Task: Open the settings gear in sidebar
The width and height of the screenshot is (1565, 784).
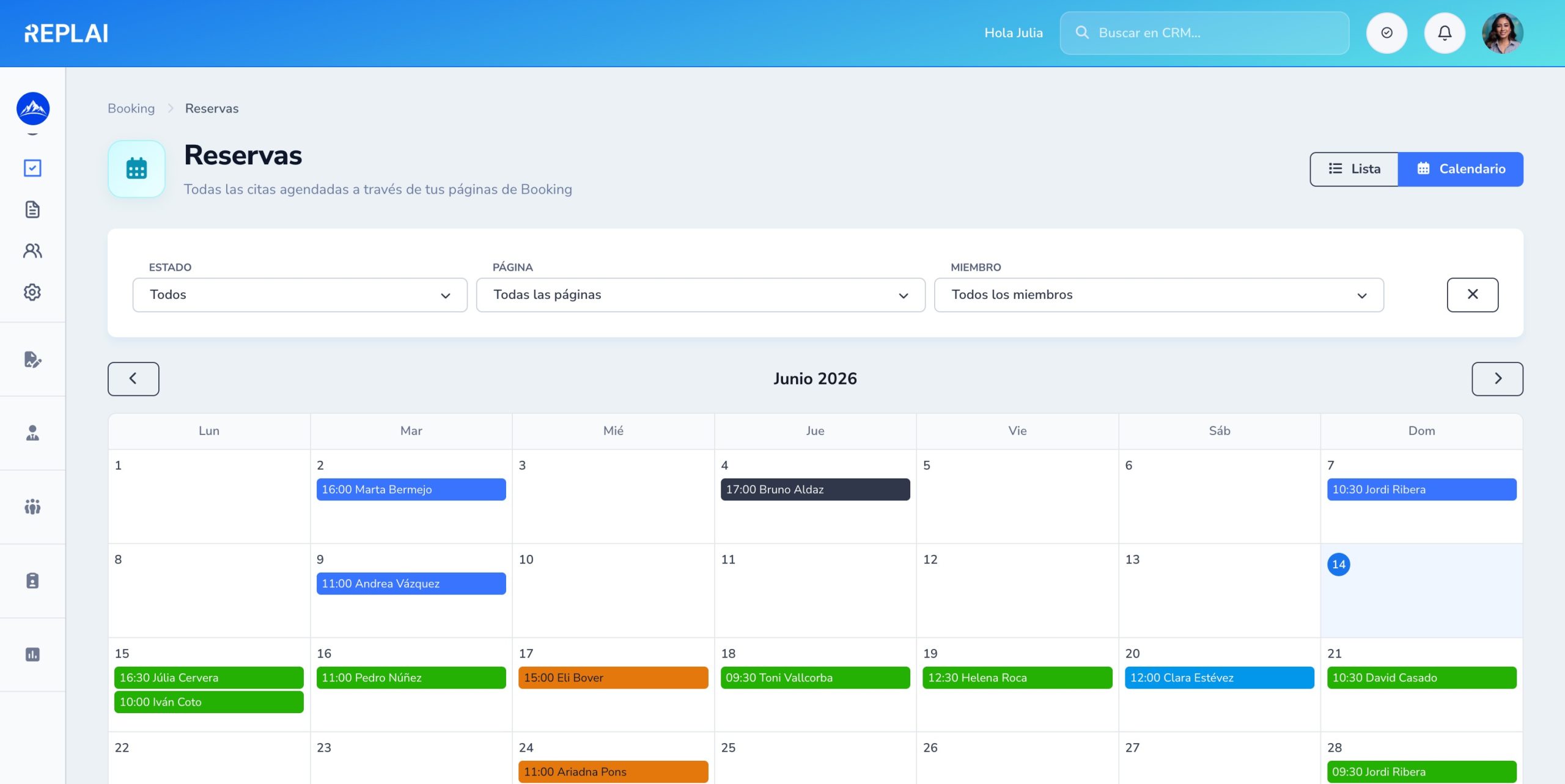Action: [x=32, y=292]
